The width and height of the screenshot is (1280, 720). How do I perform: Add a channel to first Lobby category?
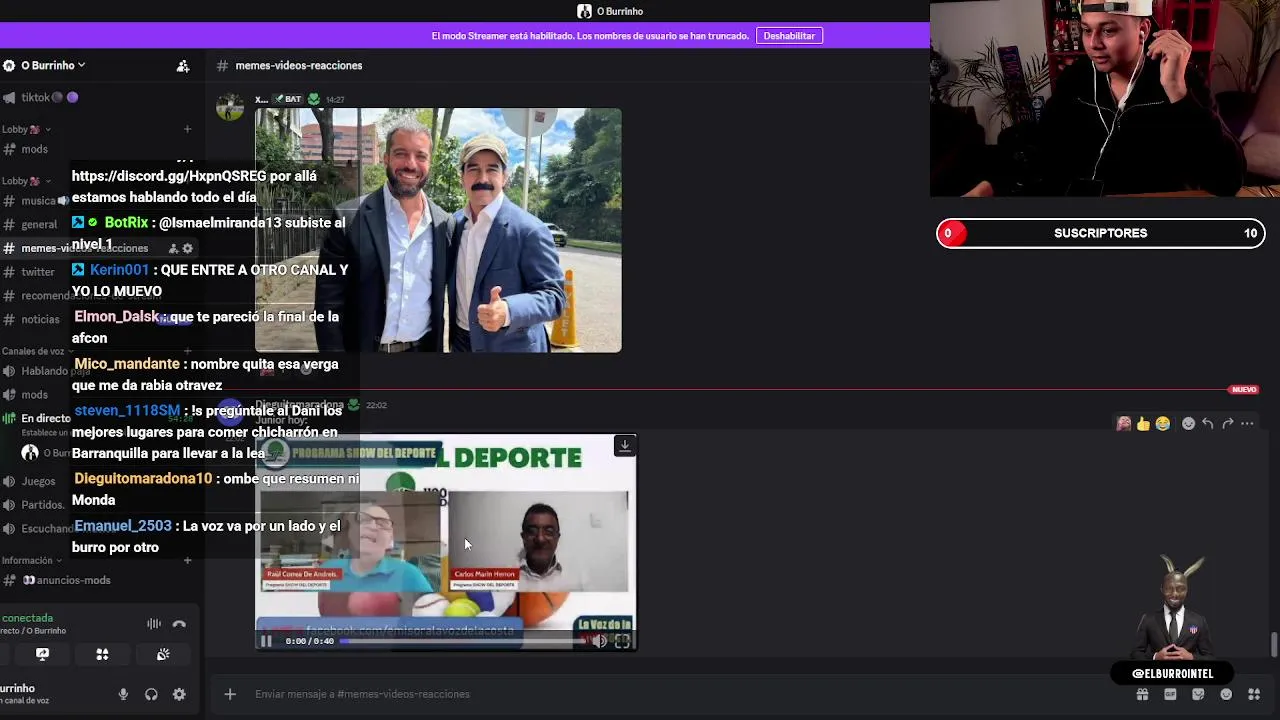[187, 129]
